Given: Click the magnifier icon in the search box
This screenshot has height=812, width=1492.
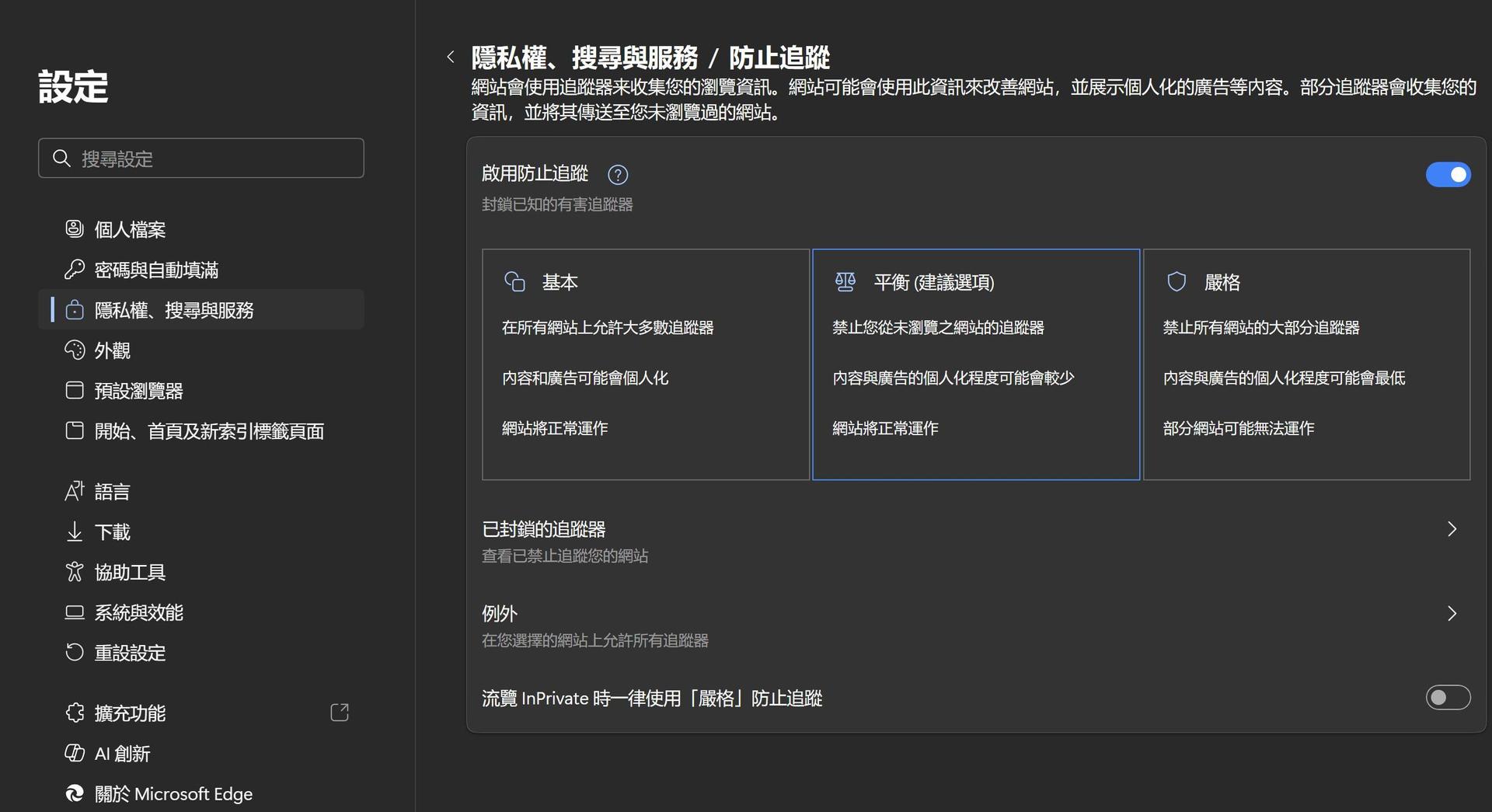Looking at the screenshot, I should [61, 159].
